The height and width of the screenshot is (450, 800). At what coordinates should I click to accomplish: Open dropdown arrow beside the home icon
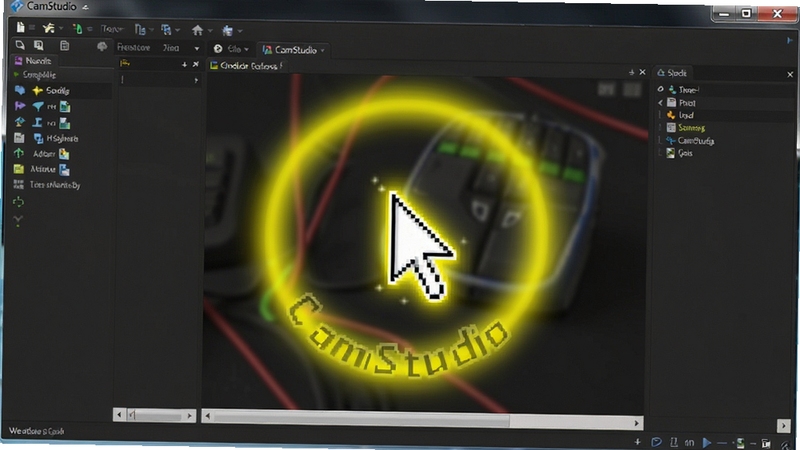pos(210,31)
